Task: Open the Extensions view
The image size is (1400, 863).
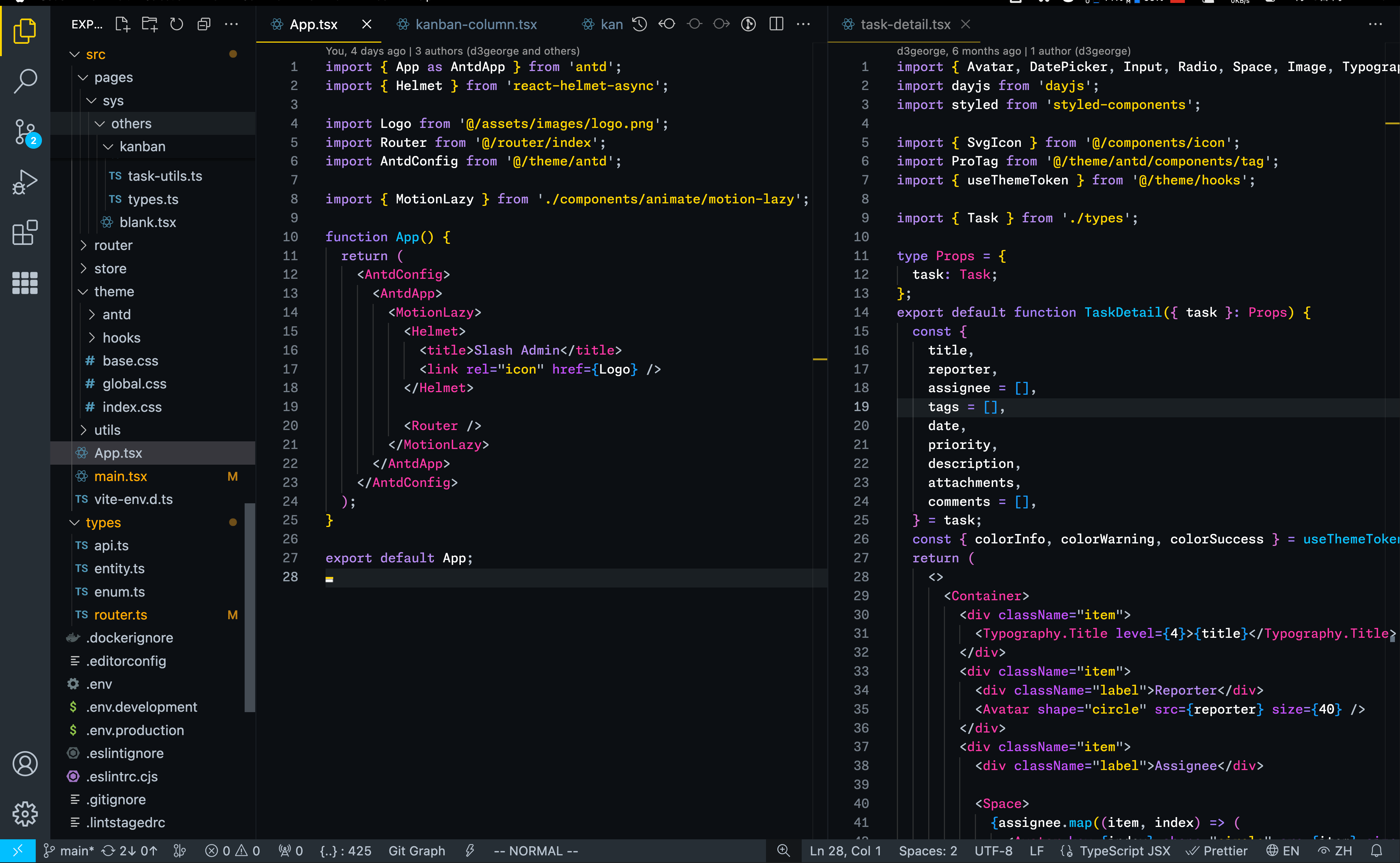Action: pyautogui.click(x=25, y=232)
